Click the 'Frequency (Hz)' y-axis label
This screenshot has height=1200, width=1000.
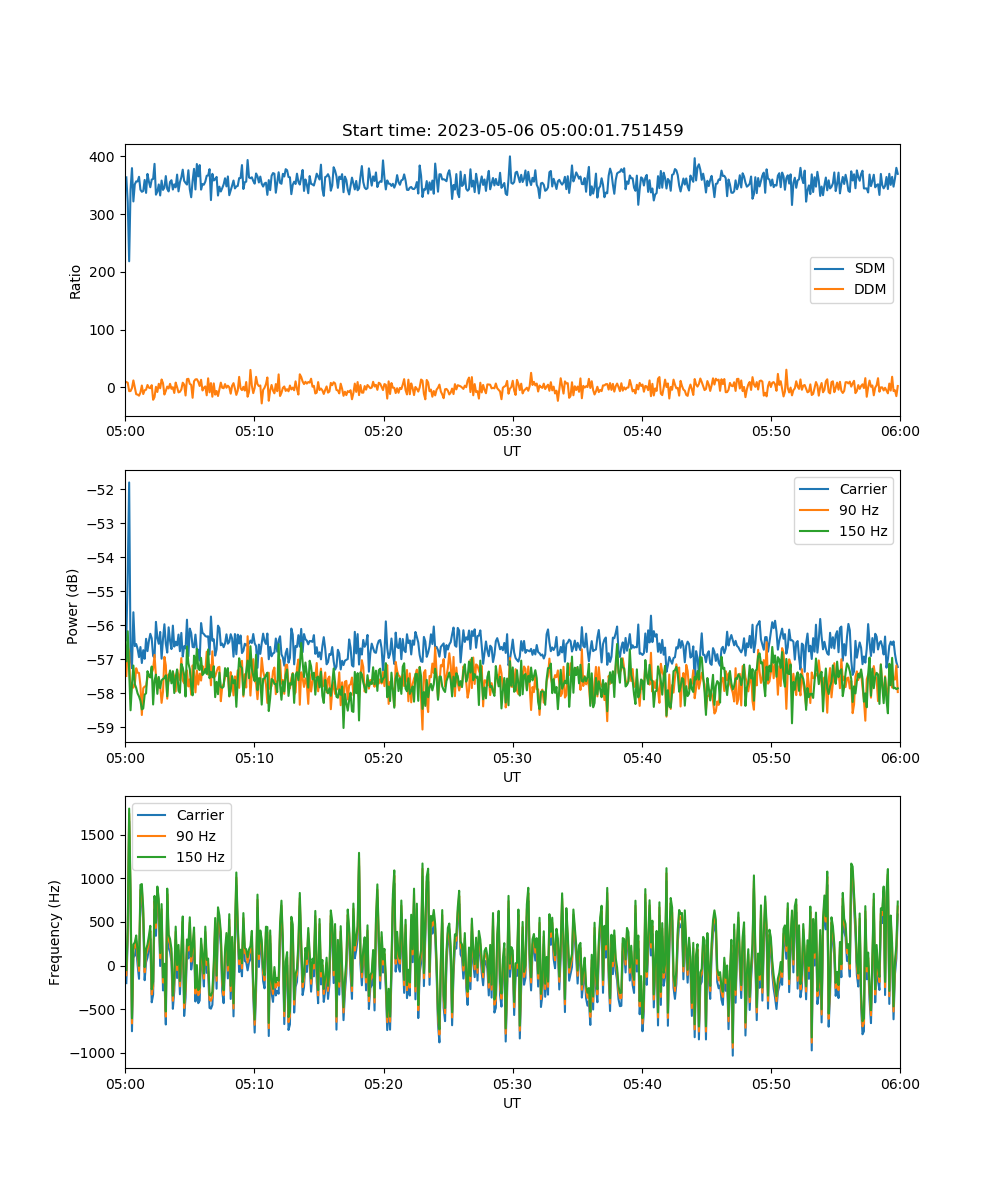click(x=55, y=932)
